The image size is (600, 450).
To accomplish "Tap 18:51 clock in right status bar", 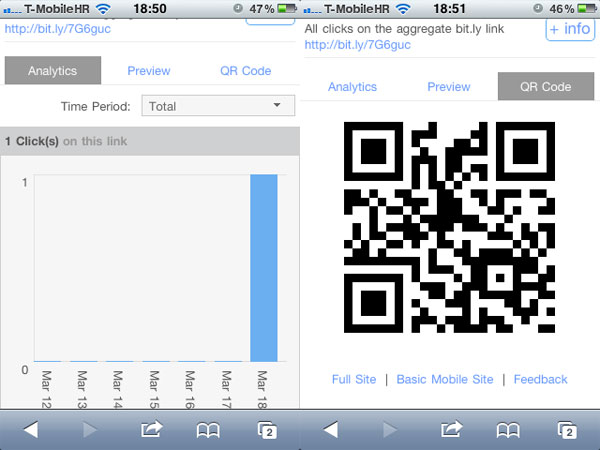I will 449,8.
